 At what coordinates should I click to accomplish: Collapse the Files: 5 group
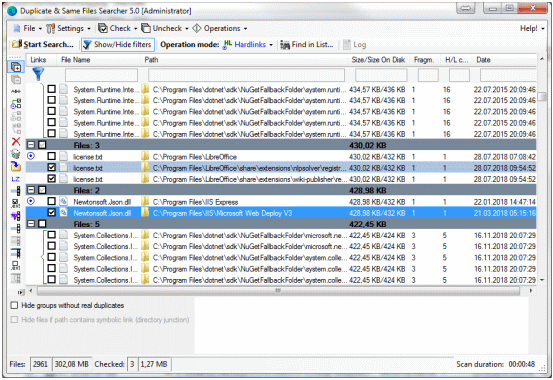[x=31, y=224]
